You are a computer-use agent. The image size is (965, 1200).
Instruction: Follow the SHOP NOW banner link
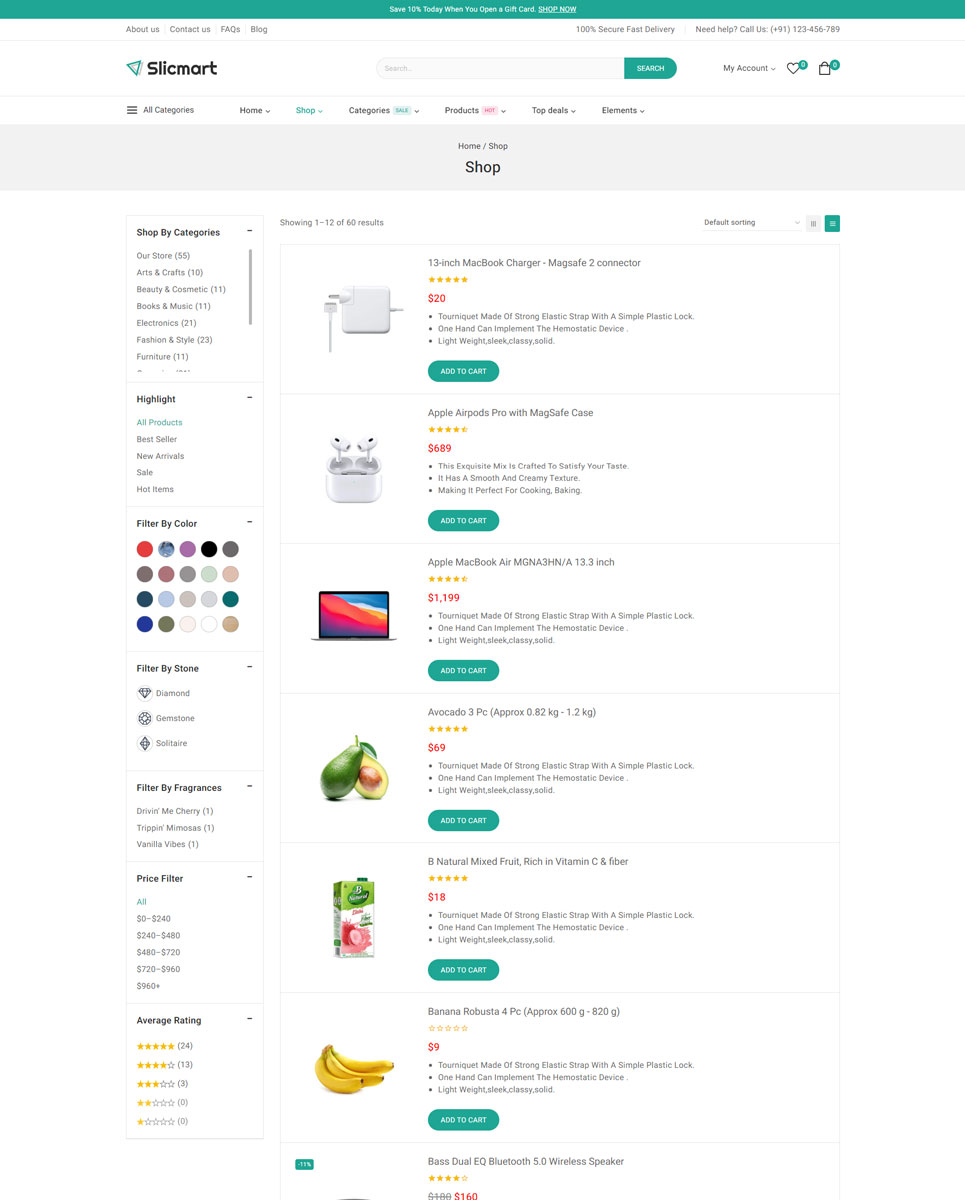pos(557,9)
